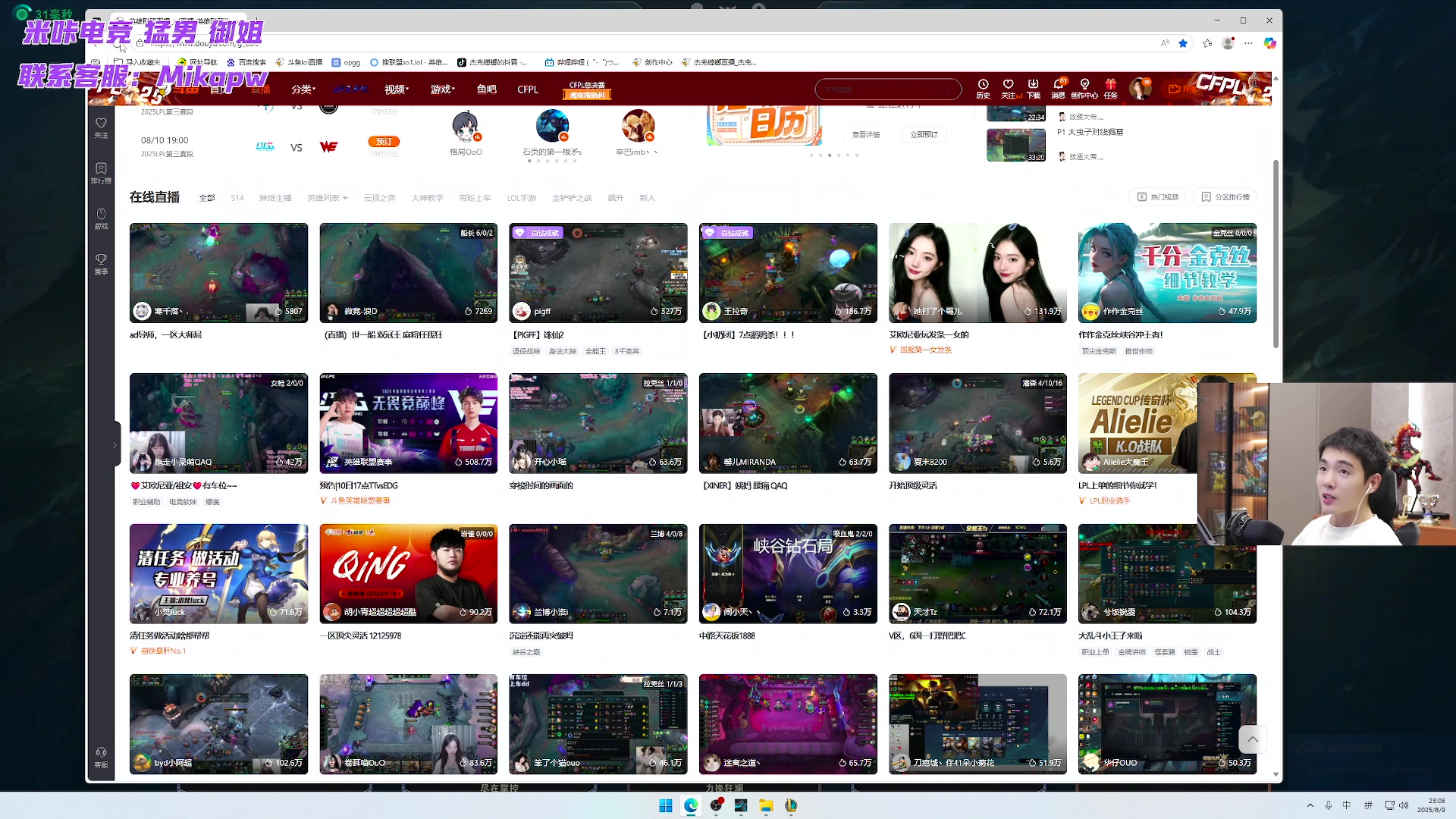Screen dimensions: 1456x819
Task: Open the 历史 history icon in header
Action: click(983, 89)
